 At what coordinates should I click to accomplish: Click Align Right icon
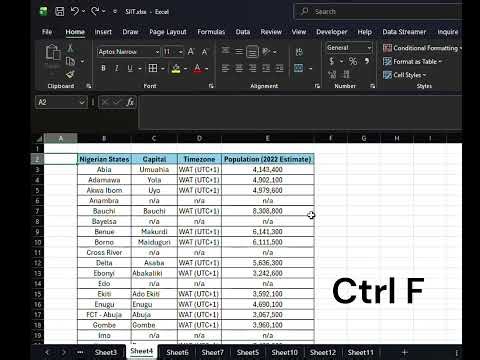coord(252,68)
